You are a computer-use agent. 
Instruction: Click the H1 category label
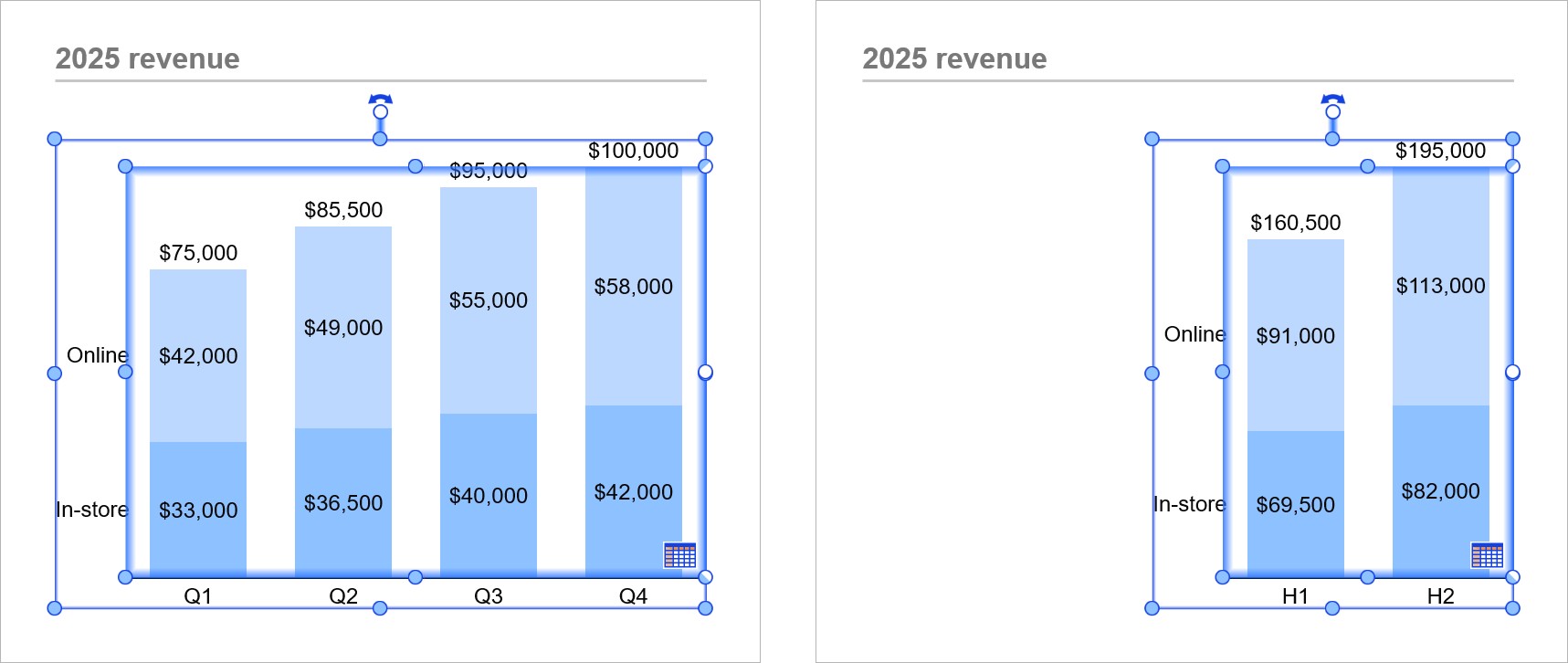click(1295, 596)
